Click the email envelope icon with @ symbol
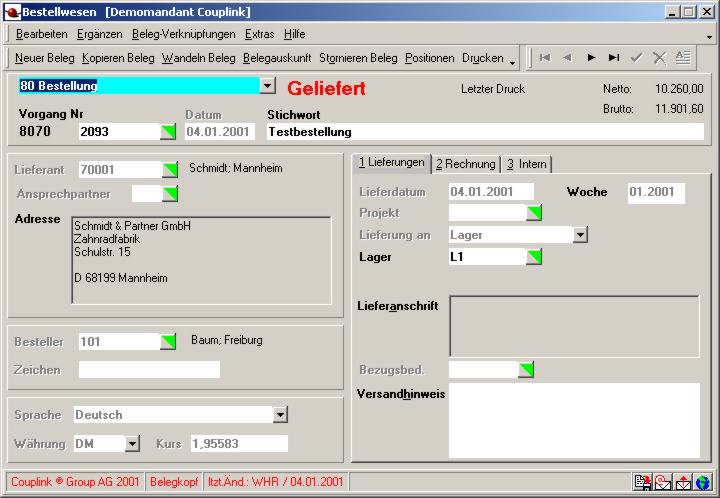Image resolution: width=720 pixels, height=498 pixels. (663, 483)
